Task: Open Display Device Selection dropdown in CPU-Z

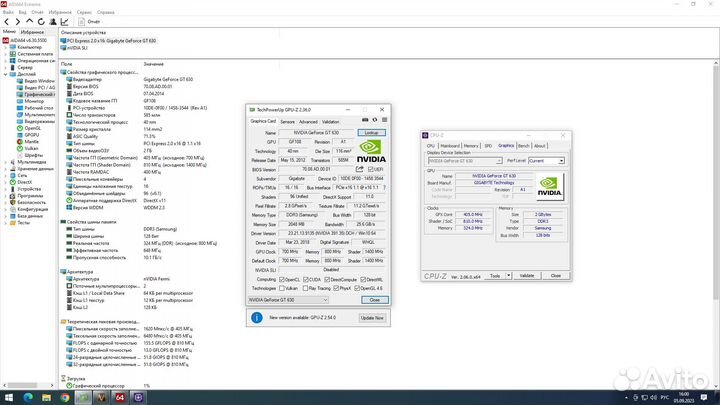Action: pyautogui.click(x=465, y=161)
